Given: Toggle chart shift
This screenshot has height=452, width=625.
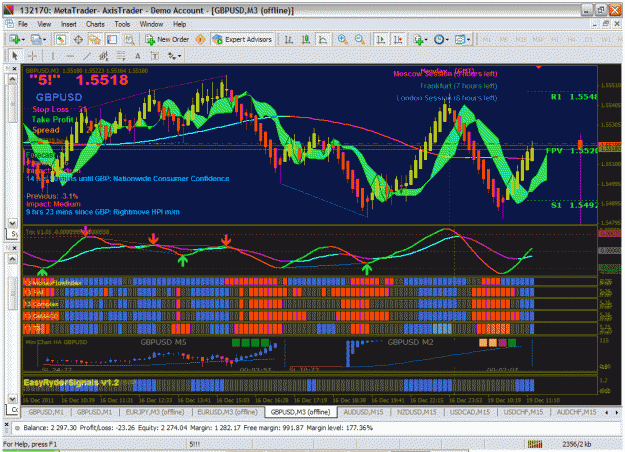Looking at the screenshot, I should [398, 39].
